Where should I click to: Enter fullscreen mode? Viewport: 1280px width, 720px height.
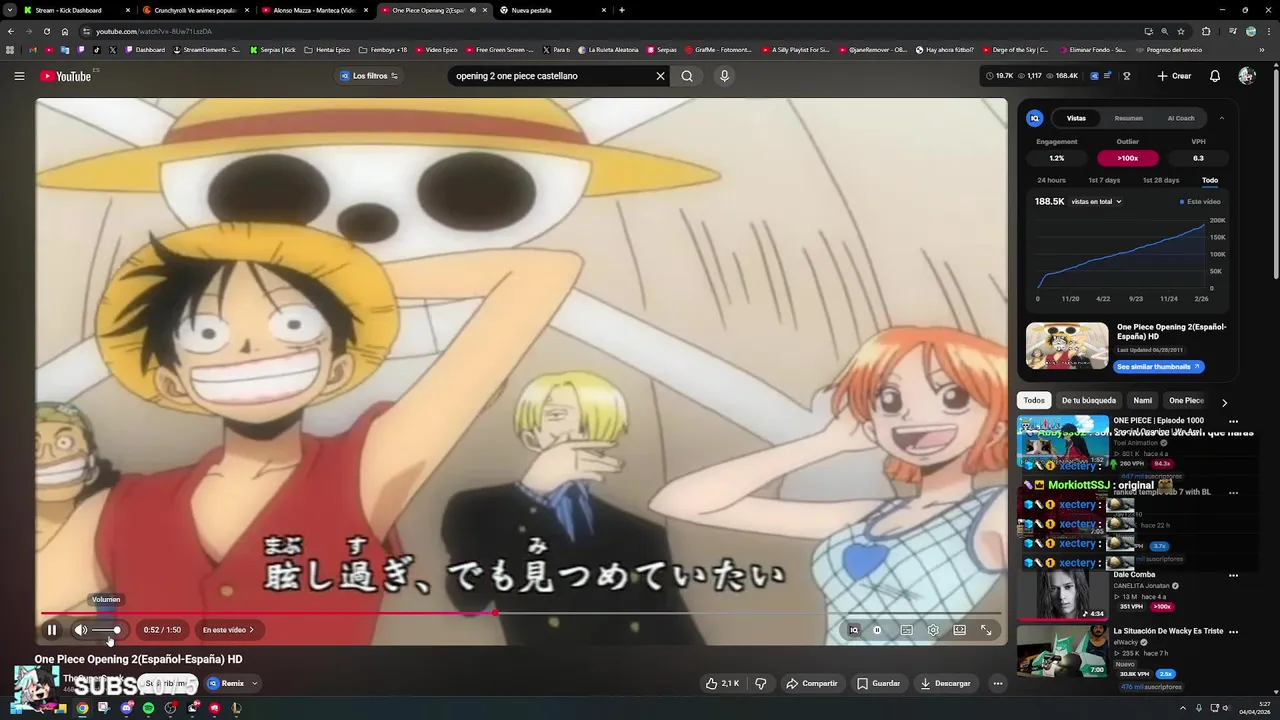(x=986, y=630)
